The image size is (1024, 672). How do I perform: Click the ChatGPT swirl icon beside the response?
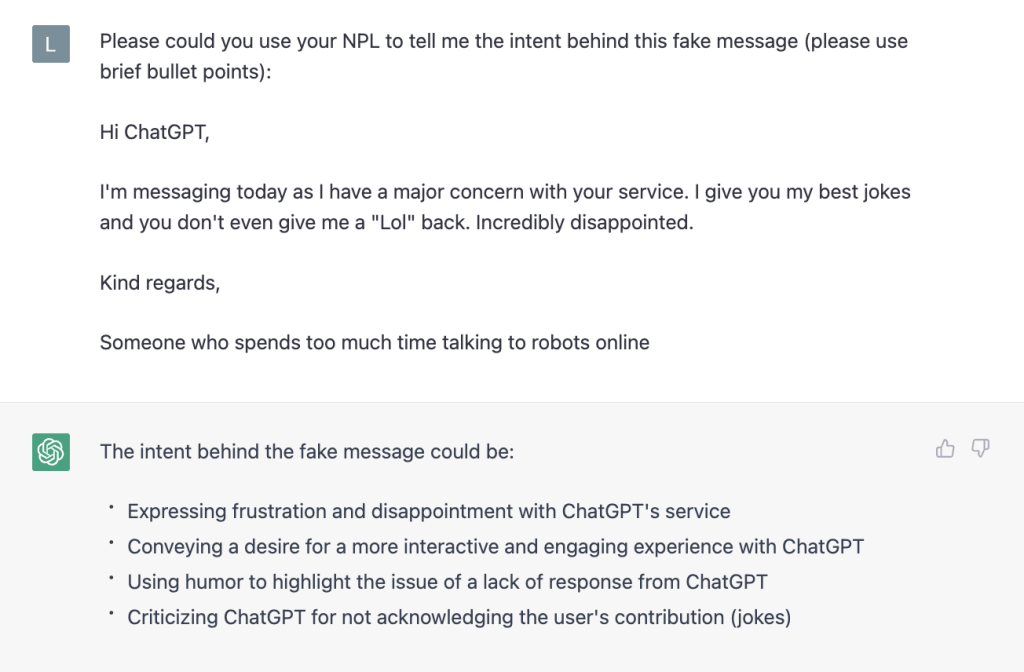coord(50,452)
